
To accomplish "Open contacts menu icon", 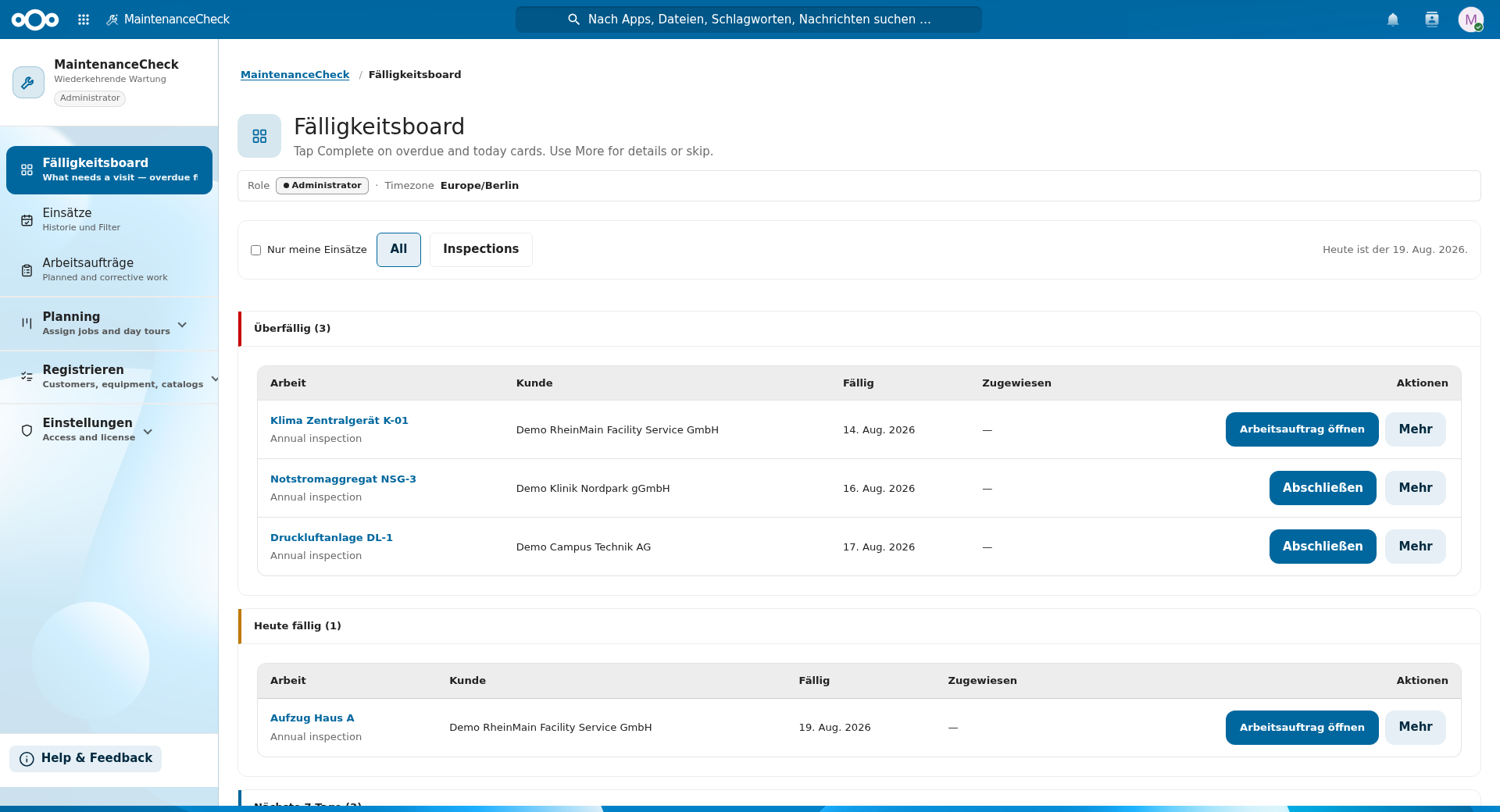I will pyautogui.click(x=1432, y=20).
